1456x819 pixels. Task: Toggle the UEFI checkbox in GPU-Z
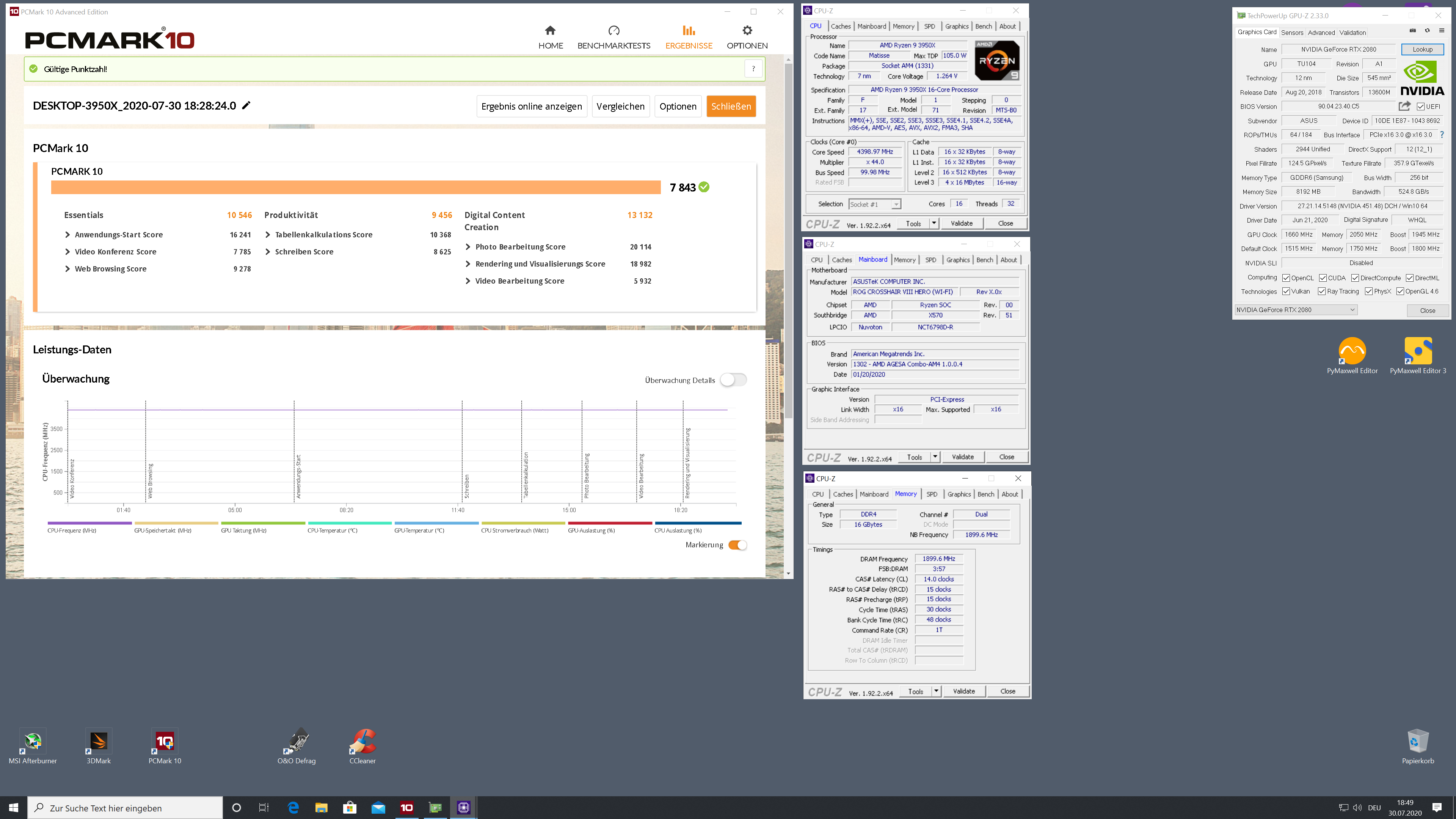(1420, 106)
